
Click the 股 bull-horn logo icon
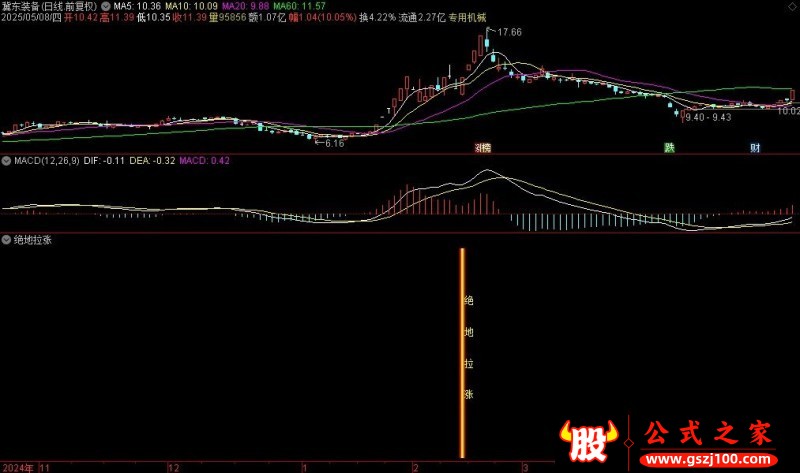pos(588,441)
